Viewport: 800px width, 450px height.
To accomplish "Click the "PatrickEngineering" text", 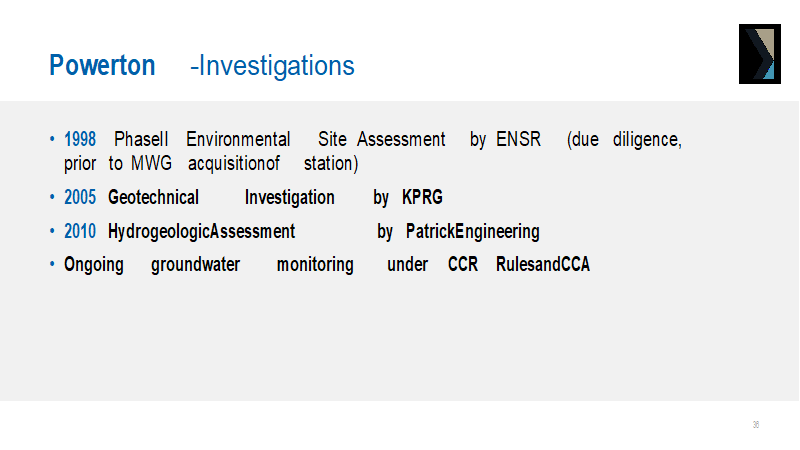I will click(472, 232).
